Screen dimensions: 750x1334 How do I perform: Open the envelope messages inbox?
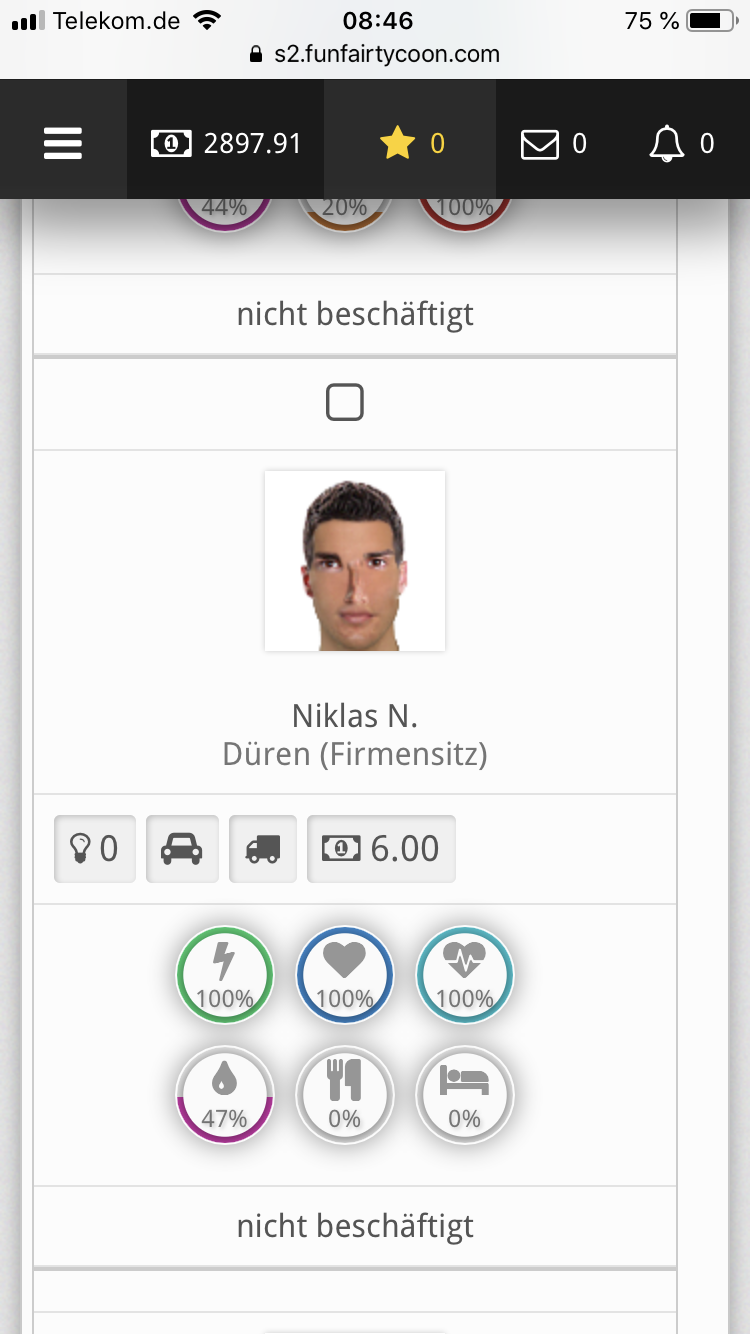point(553,144)
